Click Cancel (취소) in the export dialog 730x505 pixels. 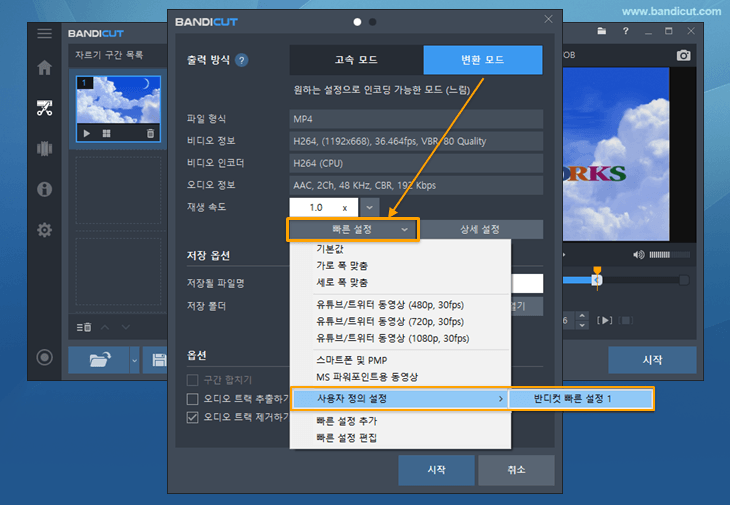click(516, 470)
